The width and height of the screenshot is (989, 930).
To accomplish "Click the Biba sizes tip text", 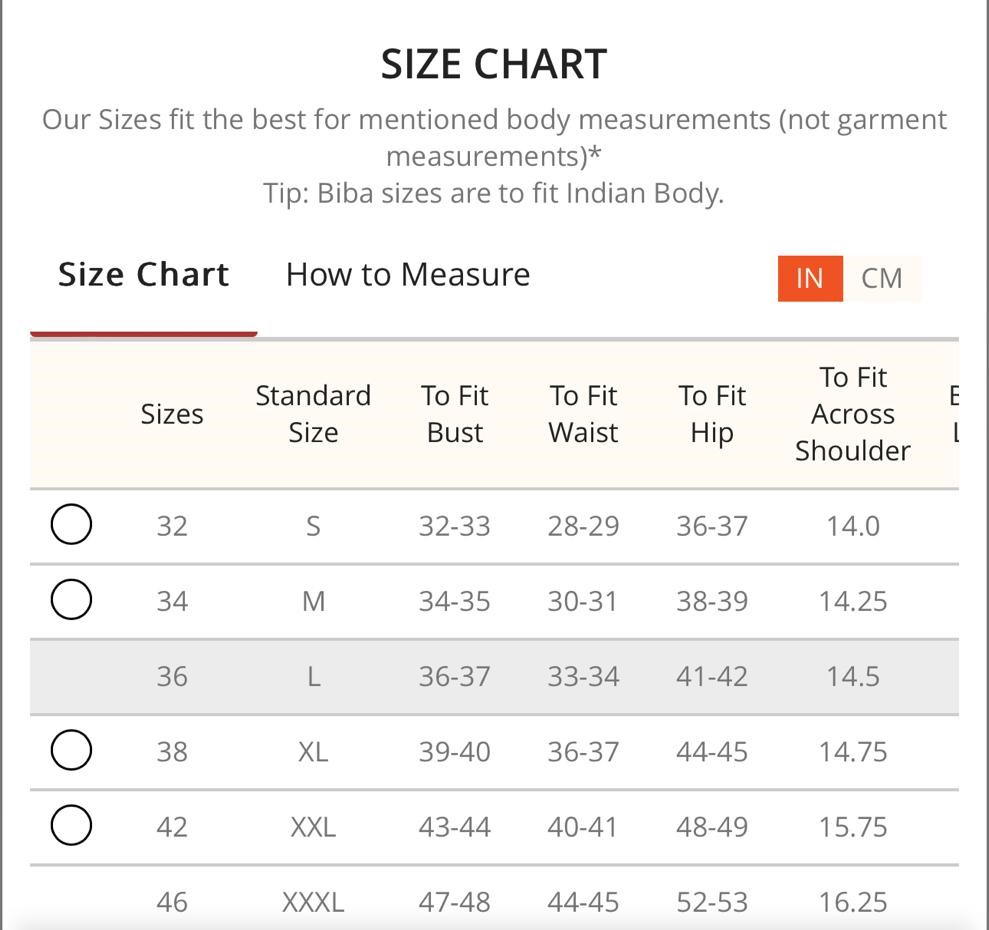I will tap(493, 193).
